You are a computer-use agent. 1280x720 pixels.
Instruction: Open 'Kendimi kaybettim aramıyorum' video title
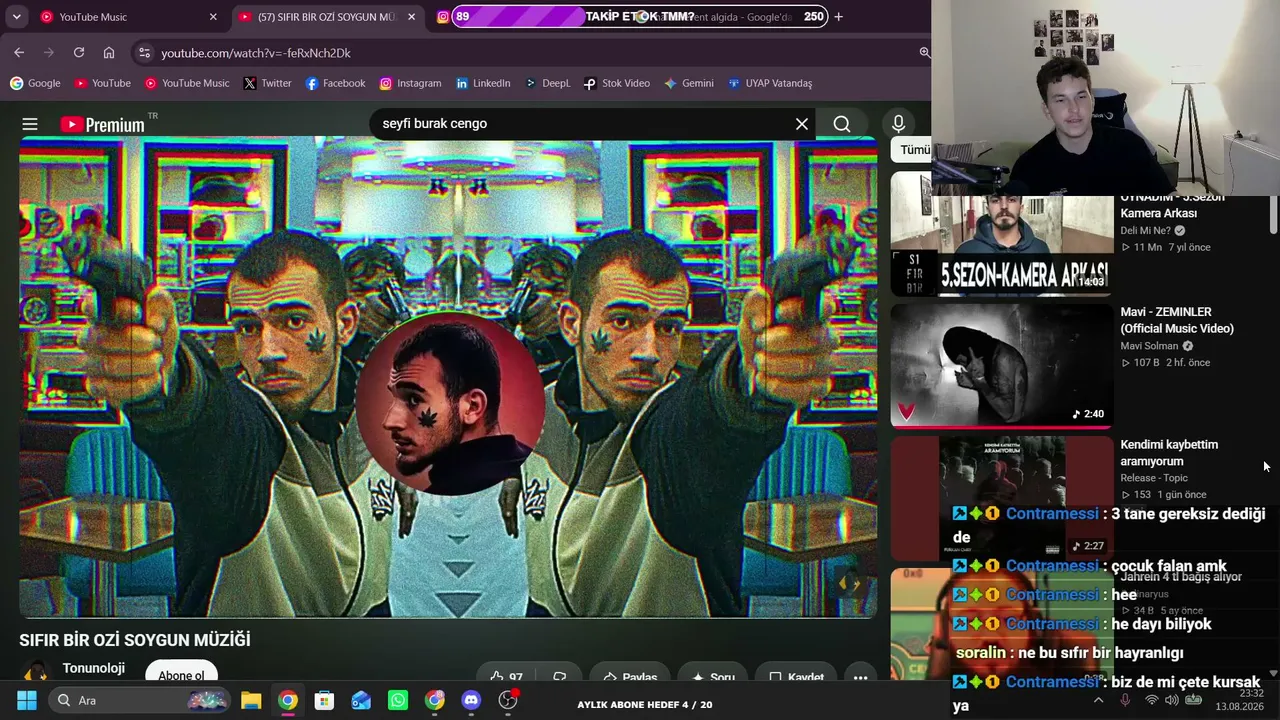[x=1169, y=453]
